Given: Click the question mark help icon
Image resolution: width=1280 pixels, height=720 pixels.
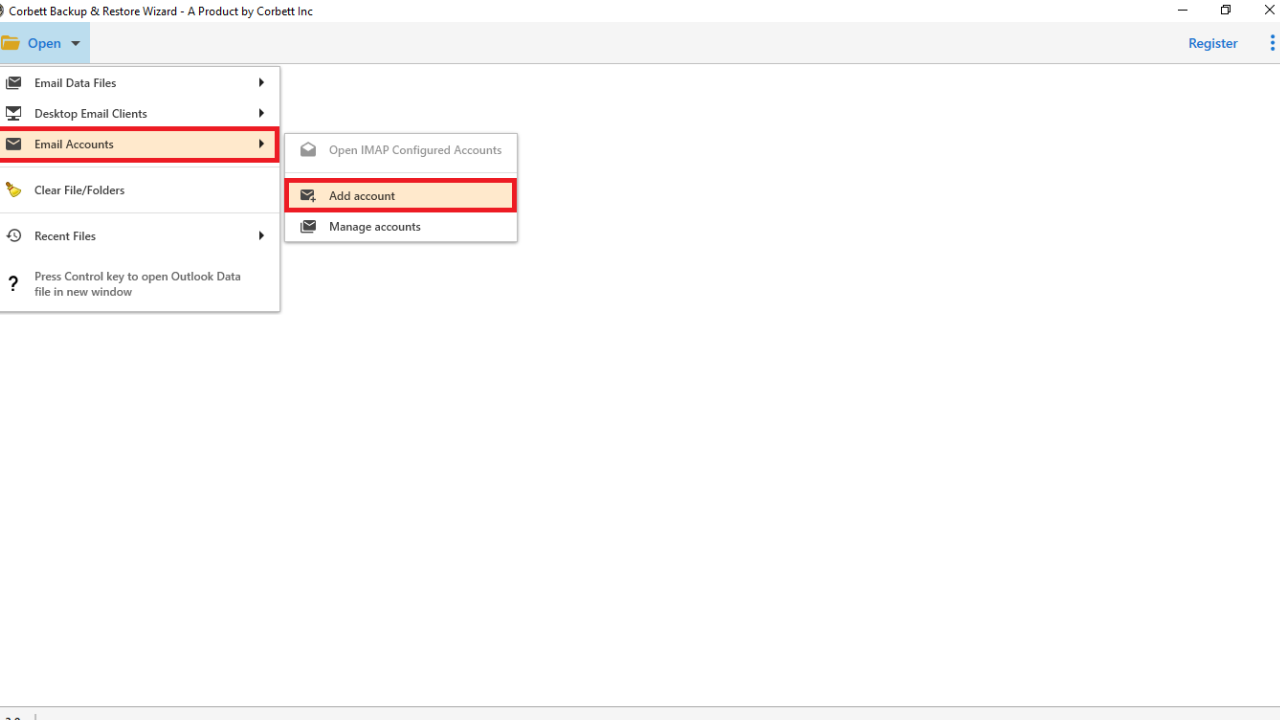Looking at the screenshot, I should pyautogui.click(x=13, y=283).
